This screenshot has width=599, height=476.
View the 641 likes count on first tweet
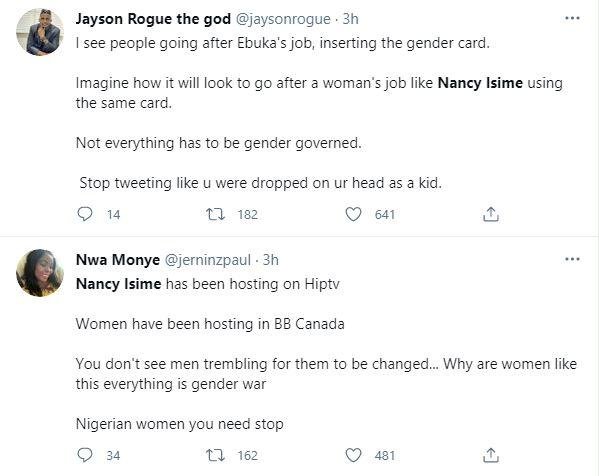[385, 214]
